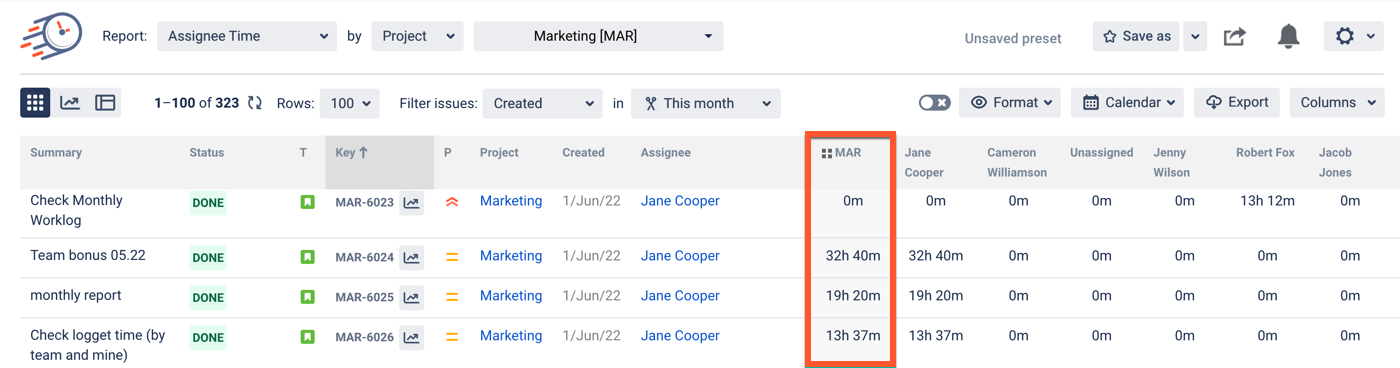This screenshot has height=368, width=1400.
Task: Open the Project grouping dropdown
Action: (x=417, y=36)
